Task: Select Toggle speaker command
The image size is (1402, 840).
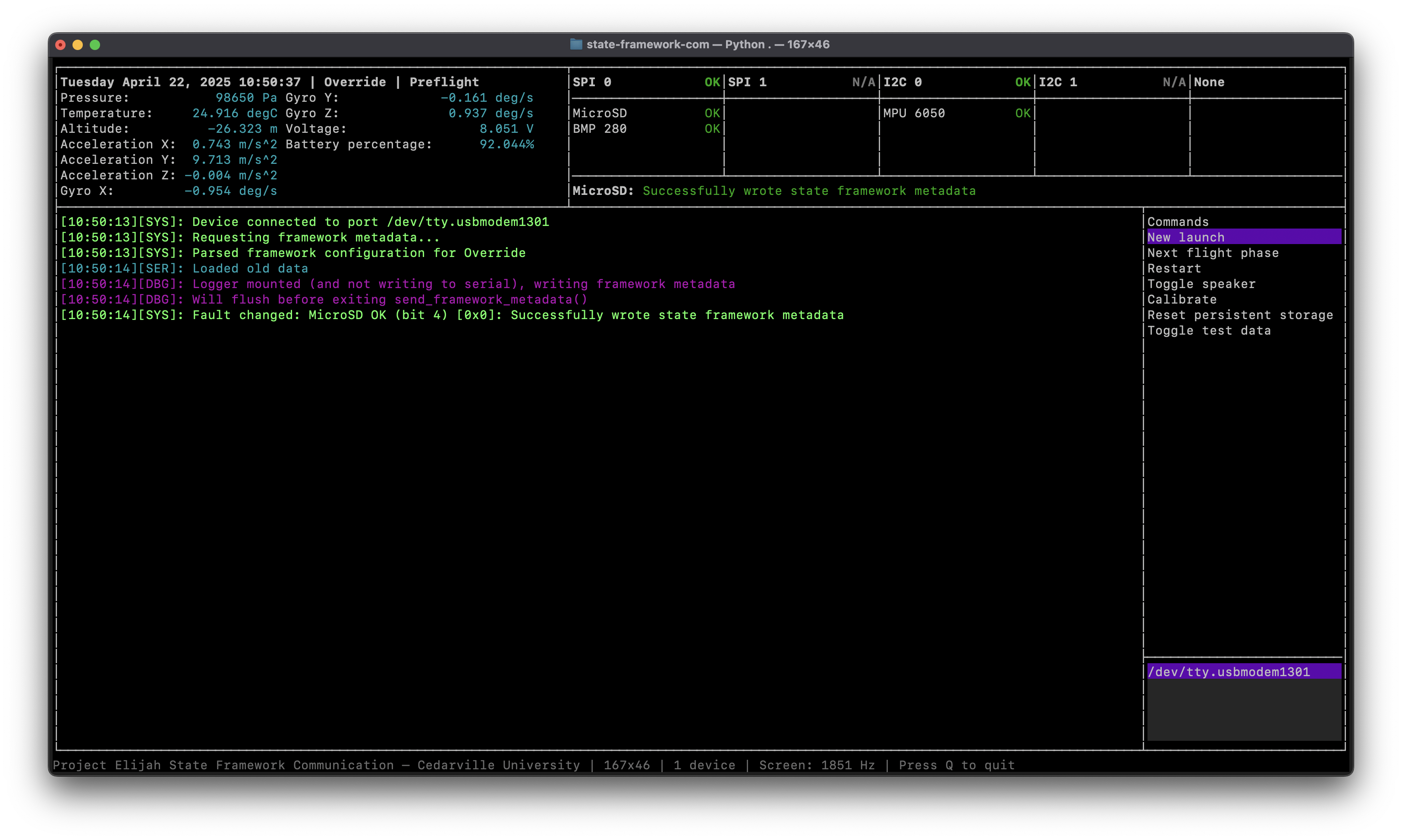Action: click(1201, 284)
